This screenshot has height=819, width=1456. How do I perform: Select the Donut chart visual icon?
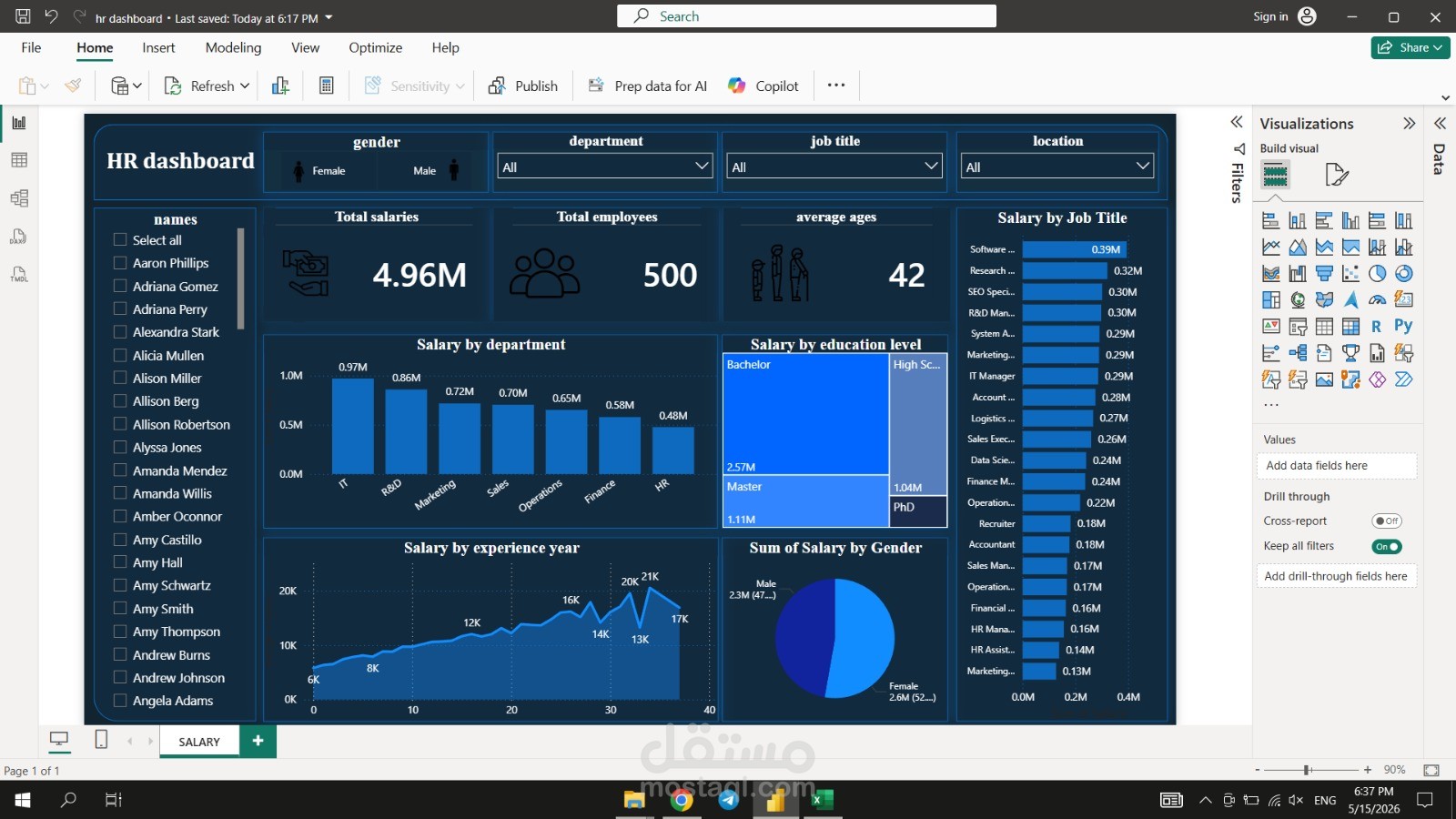tap(1404, 273)
